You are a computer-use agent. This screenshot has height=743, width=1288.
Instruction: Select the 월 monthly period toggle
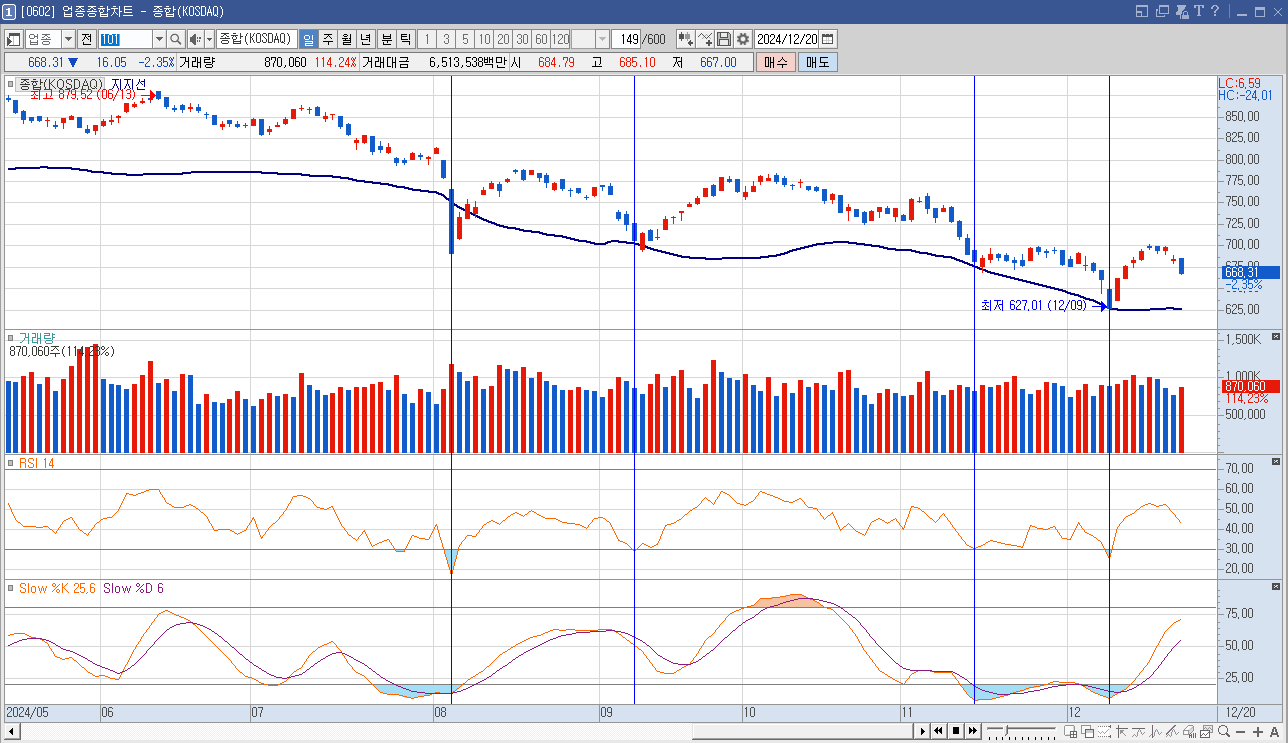(x=347, y=39)
